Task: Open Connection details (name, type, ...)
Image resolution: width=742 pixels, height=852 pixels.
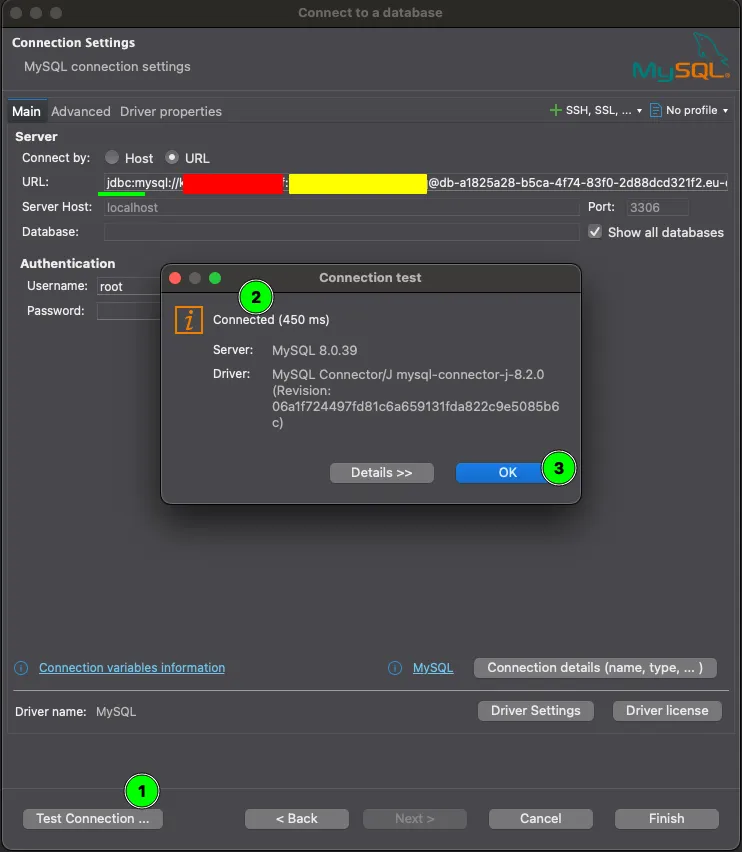Action: pyautogui.click(x=595, y=667)
